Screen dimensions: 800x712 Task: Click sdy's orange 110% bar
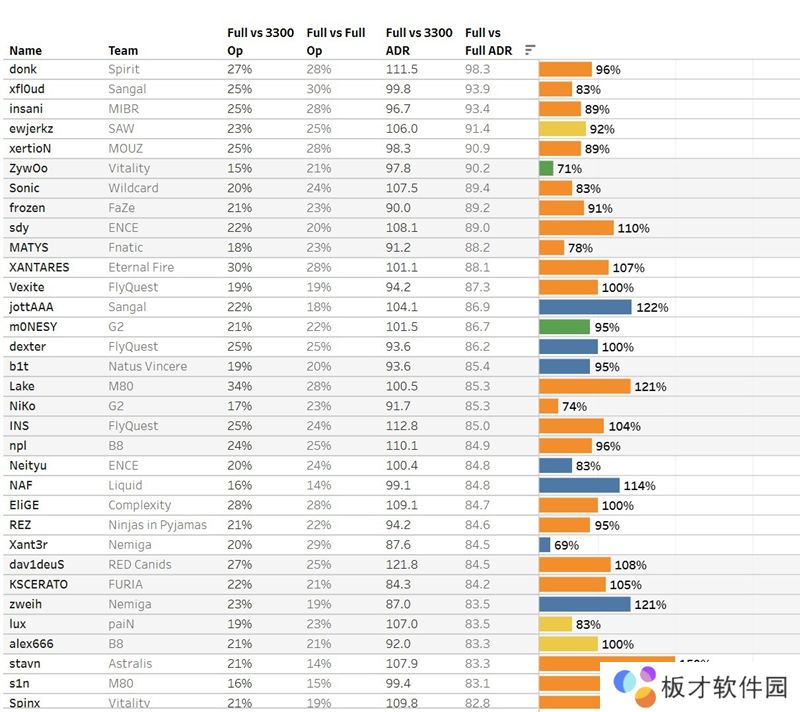tap(576, 228)
